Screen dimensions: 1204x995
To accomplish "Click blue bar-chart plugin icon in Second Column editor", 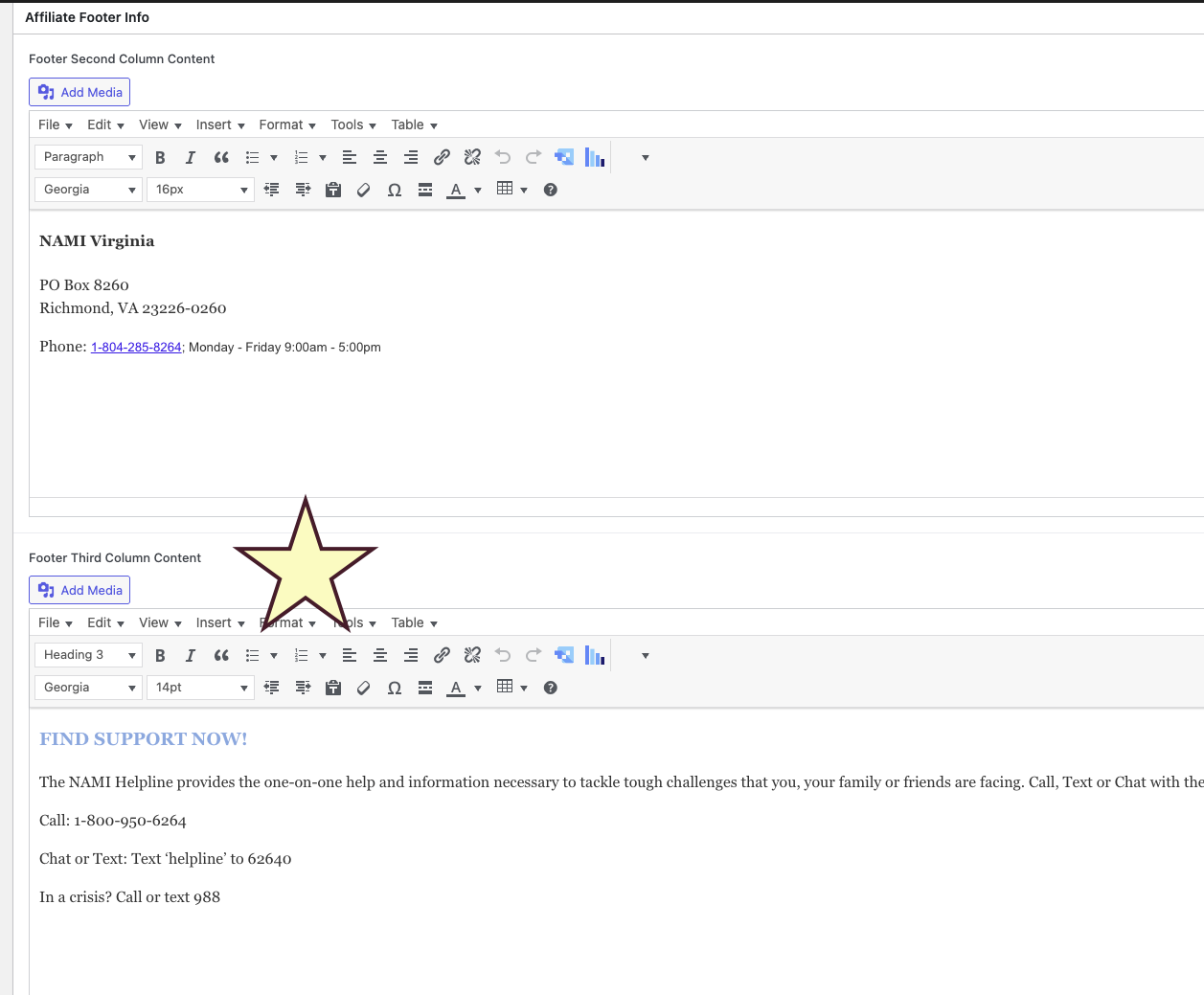I will tap(595, 157).
